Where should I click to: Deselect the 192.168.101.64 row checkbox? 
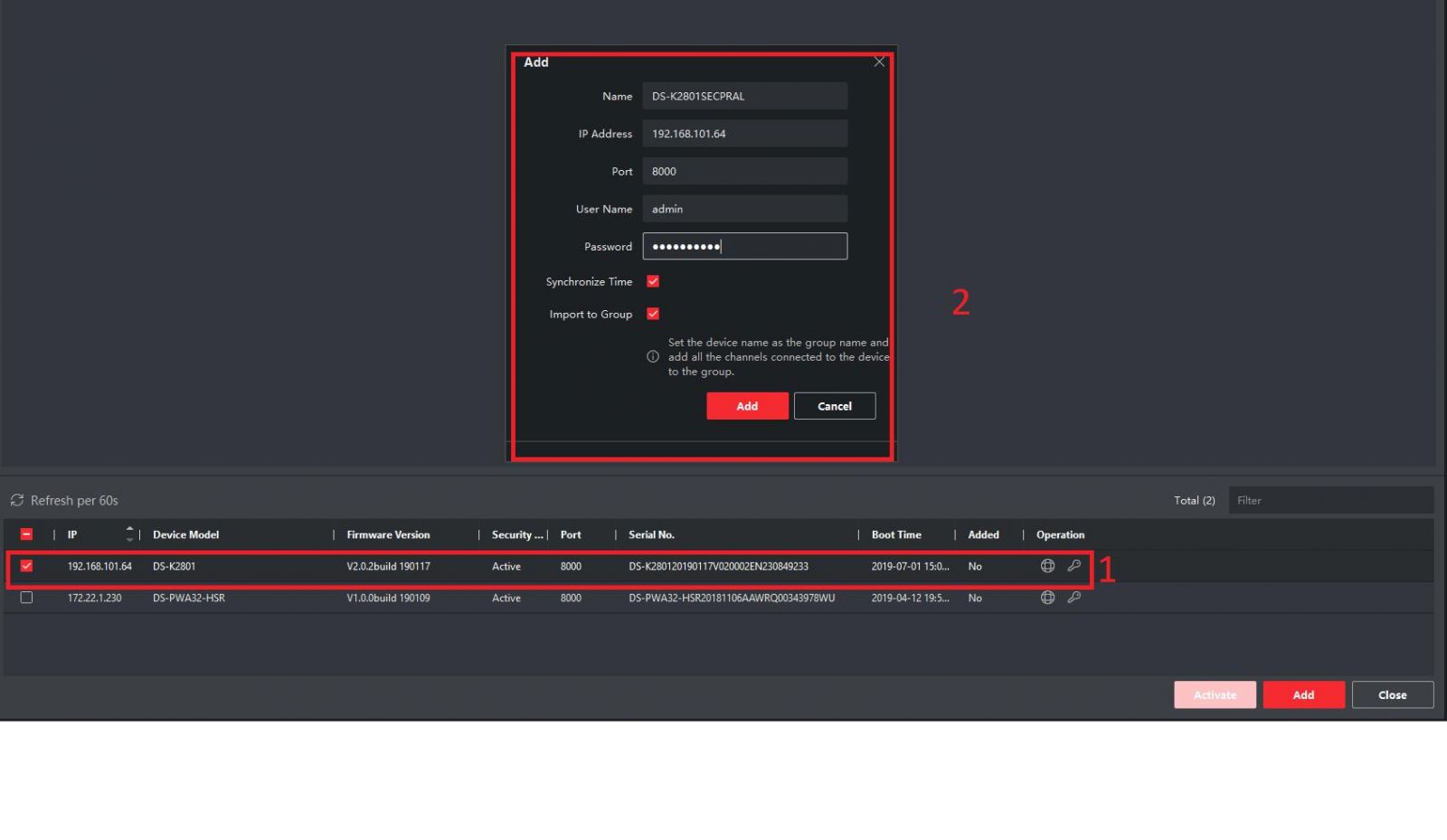[26, 566]
